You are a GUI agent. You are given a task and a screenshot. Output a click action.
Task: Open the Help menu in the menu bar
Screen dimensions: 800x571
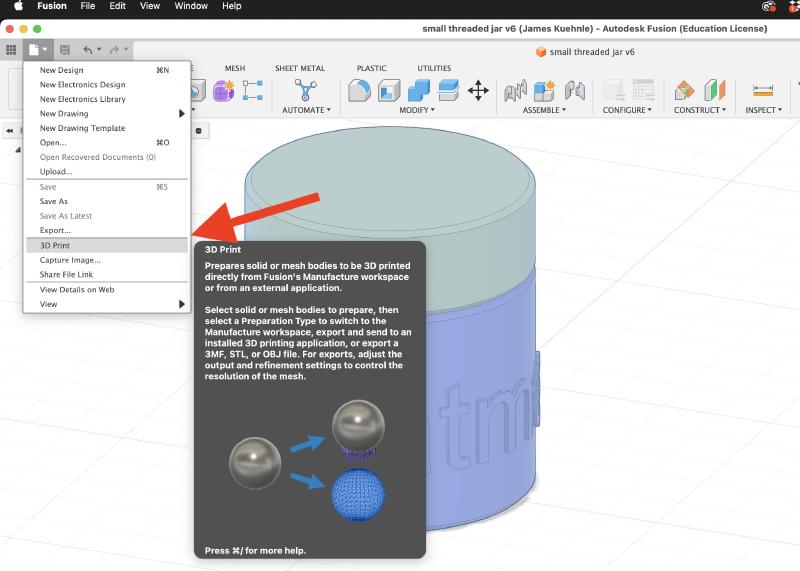231,6
